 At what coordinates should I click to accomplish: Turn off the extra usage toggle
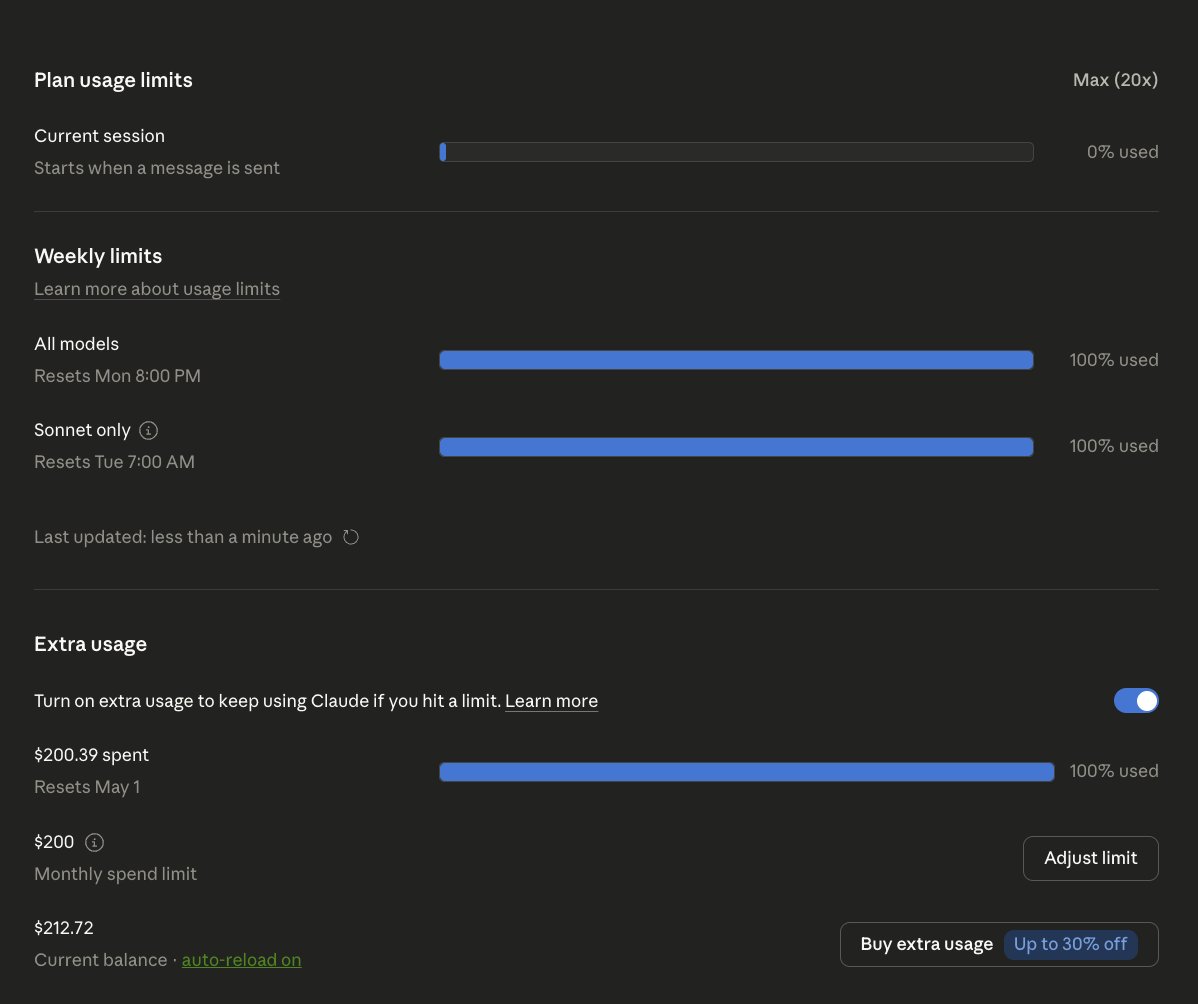[1135, 701]
